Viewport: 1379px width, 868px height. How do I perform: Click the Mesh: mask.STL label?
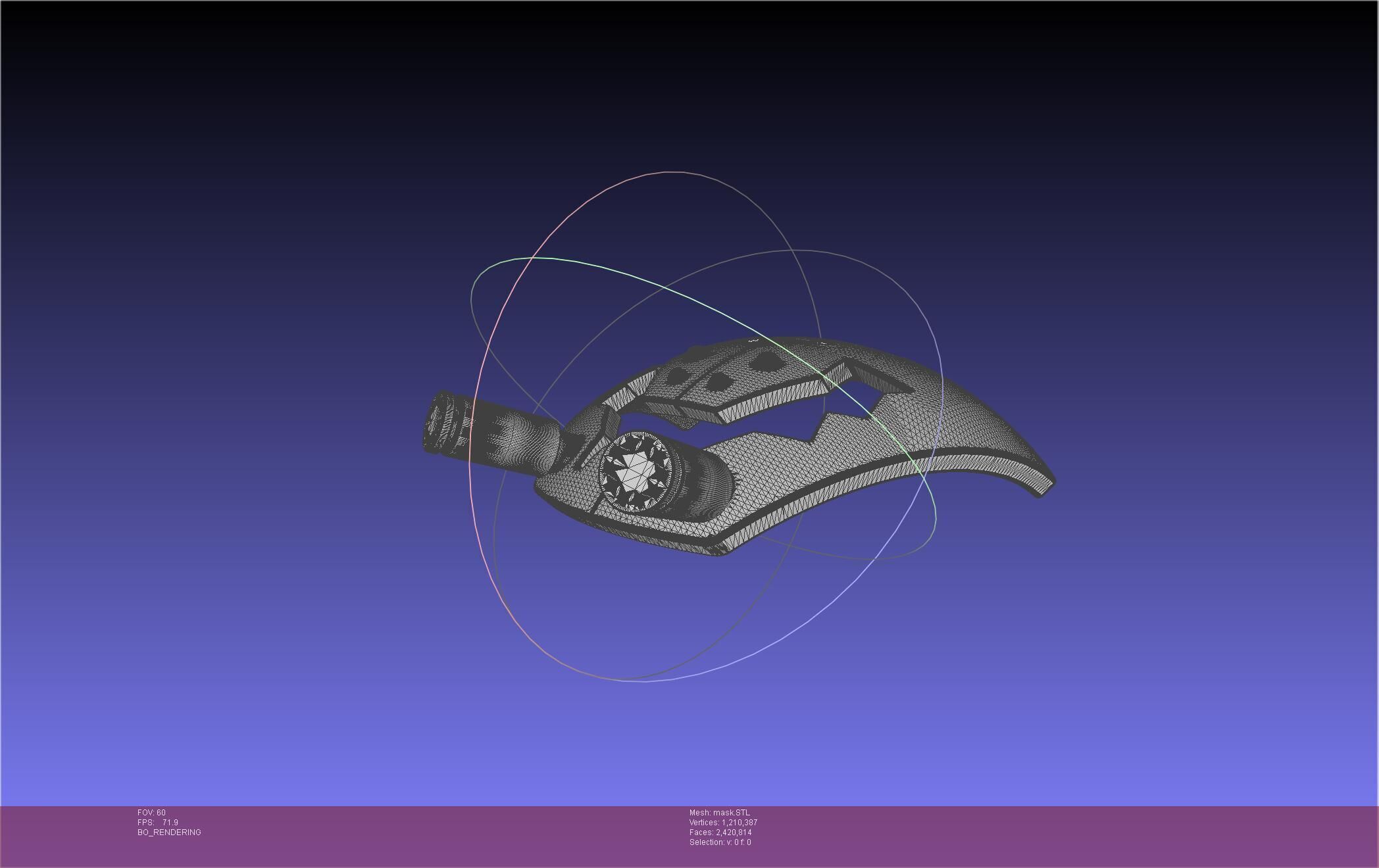tap(719, 813)
